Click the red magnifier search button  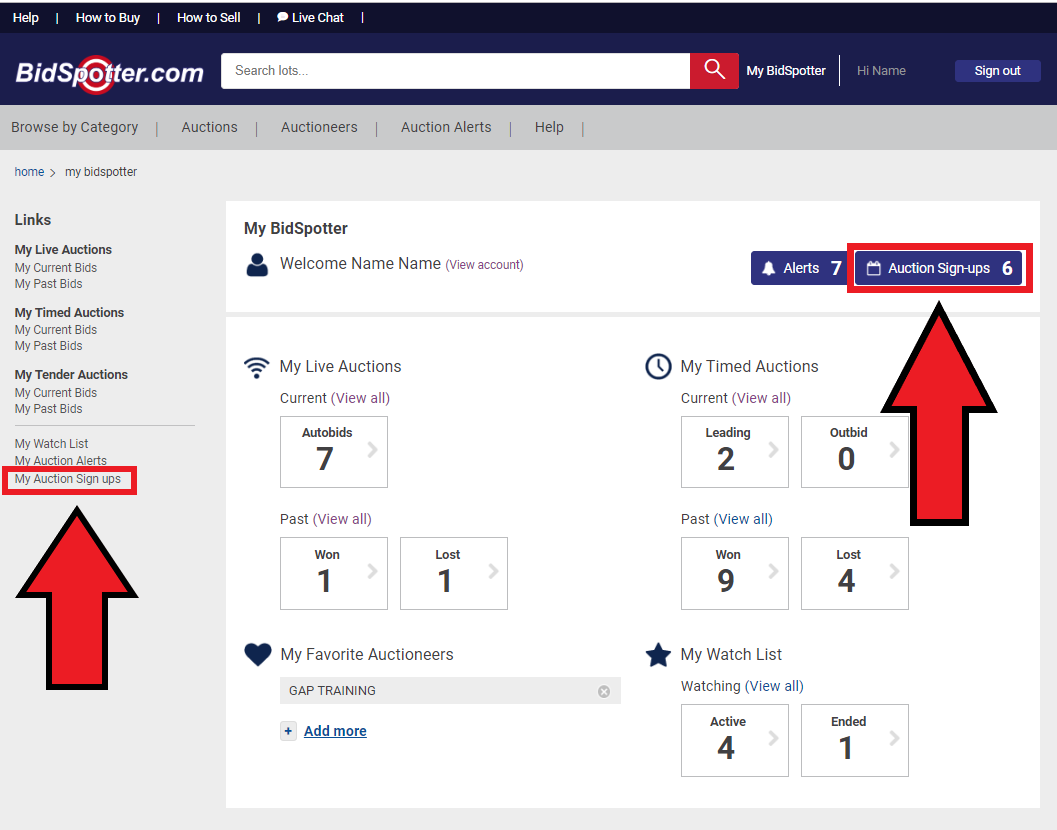click(x=714, y=70)
